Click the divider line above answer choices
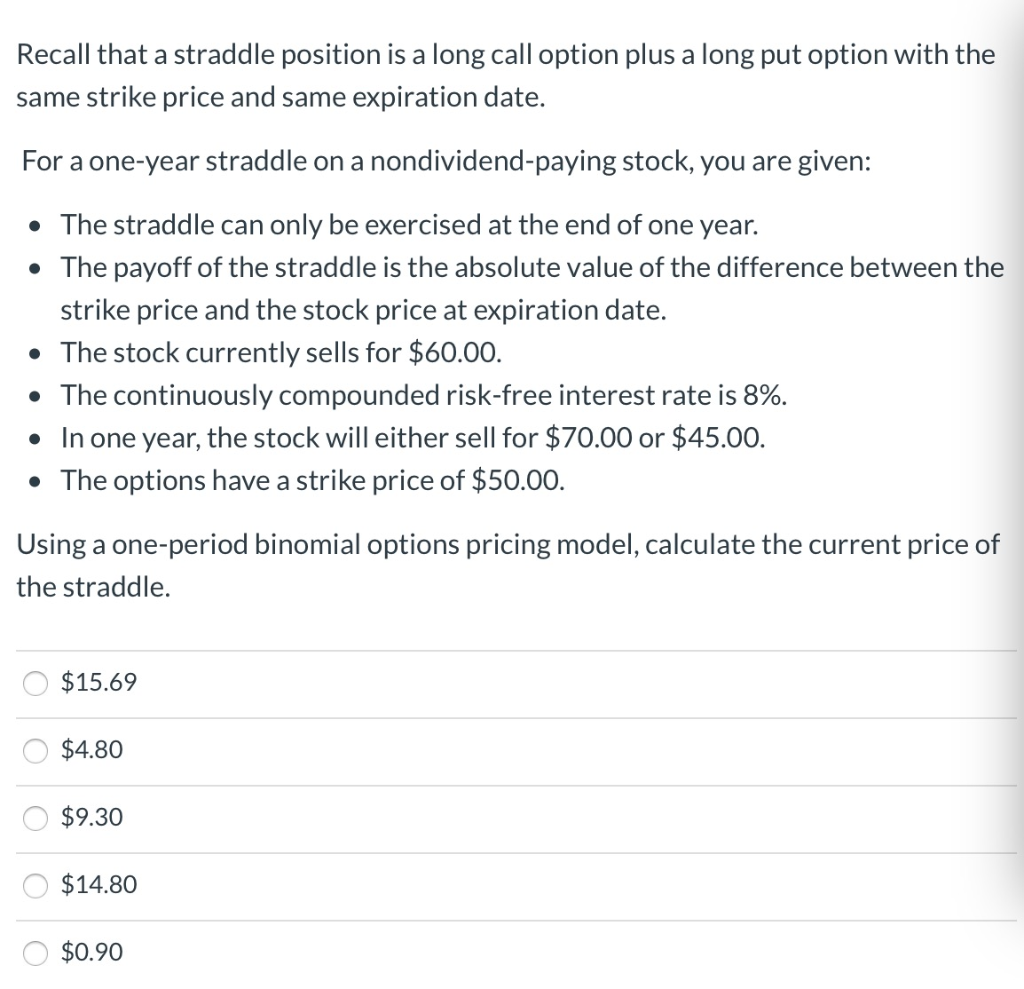The width and height of the screenshot is (1024, 989). tap(512, 648)
